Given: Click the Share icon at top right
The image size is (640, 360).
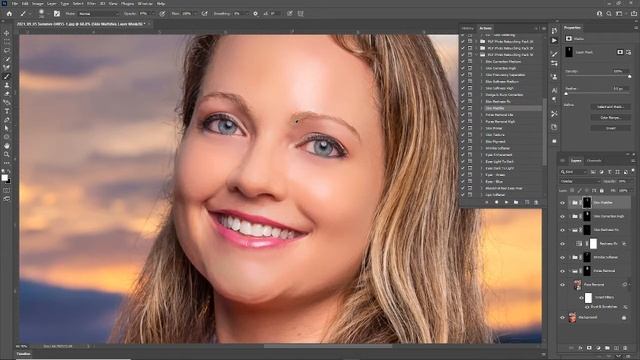Looking at the screenshot, I should pos(634,13).
